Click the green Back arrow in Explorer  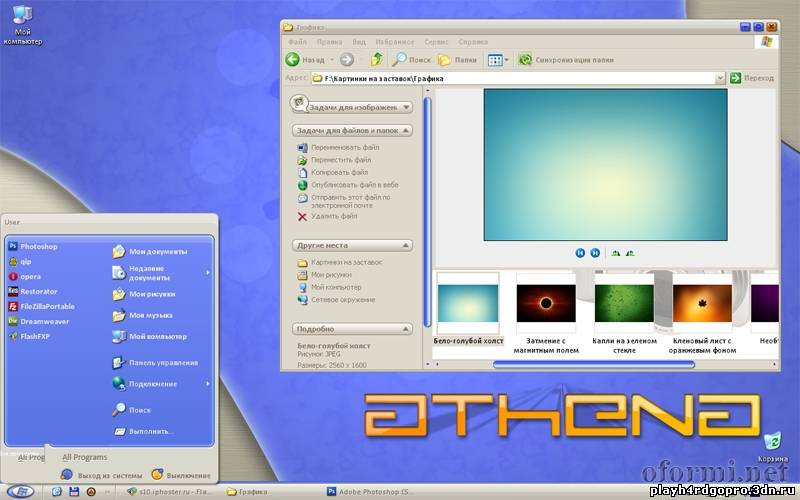[x=292, y=60]
